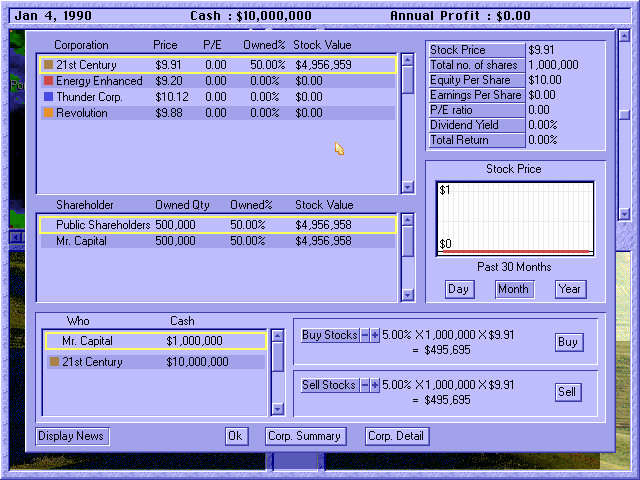Select Mr. Capital in the Who list

156,341
